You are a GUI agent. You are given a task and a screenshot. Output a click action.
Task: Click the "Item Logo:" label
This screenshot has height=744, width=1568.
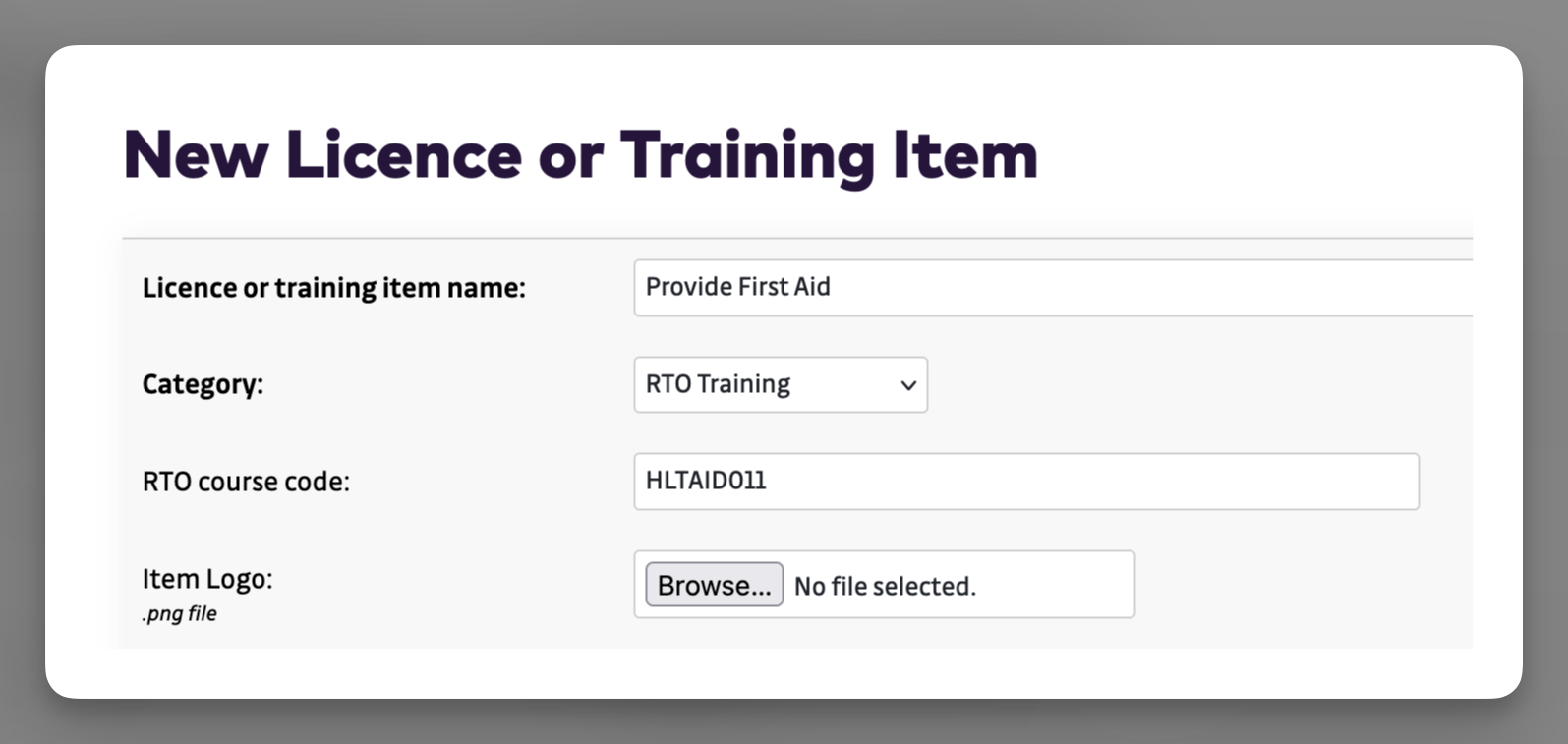207,579
